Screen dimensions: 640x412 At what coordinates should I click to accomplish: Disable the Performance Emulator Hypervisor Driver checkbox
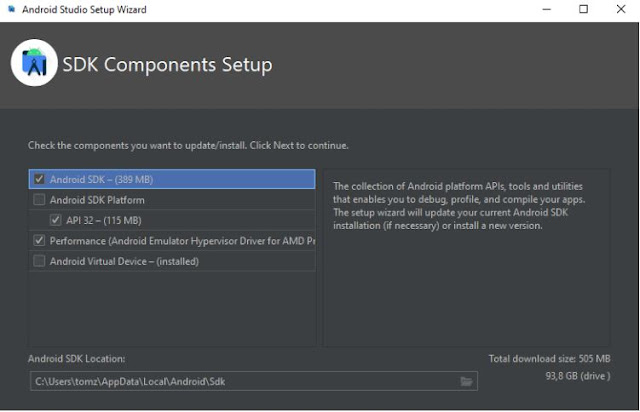pyautogui.click(x=39, y=241)
